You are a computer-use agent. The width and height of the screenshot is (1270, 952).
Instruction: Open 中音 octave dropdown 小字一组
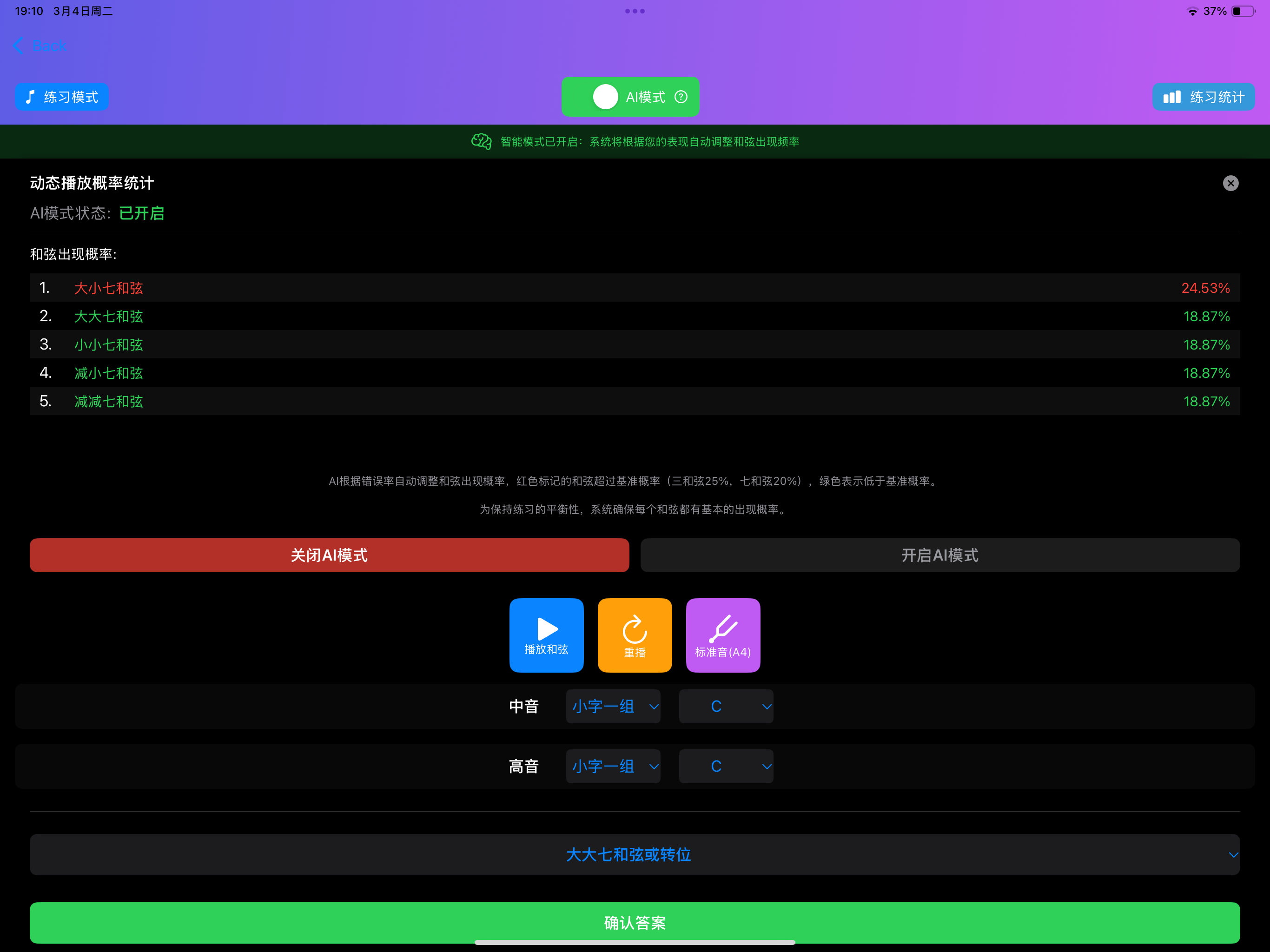pyautogui.click(x=613, y=706)
